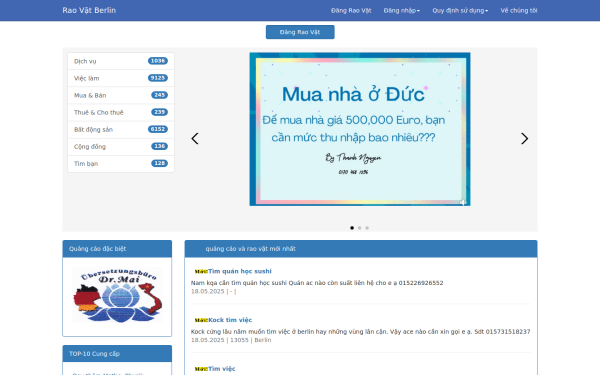
Task: Open the Bất động sản category
Action: tap(121, 129)
